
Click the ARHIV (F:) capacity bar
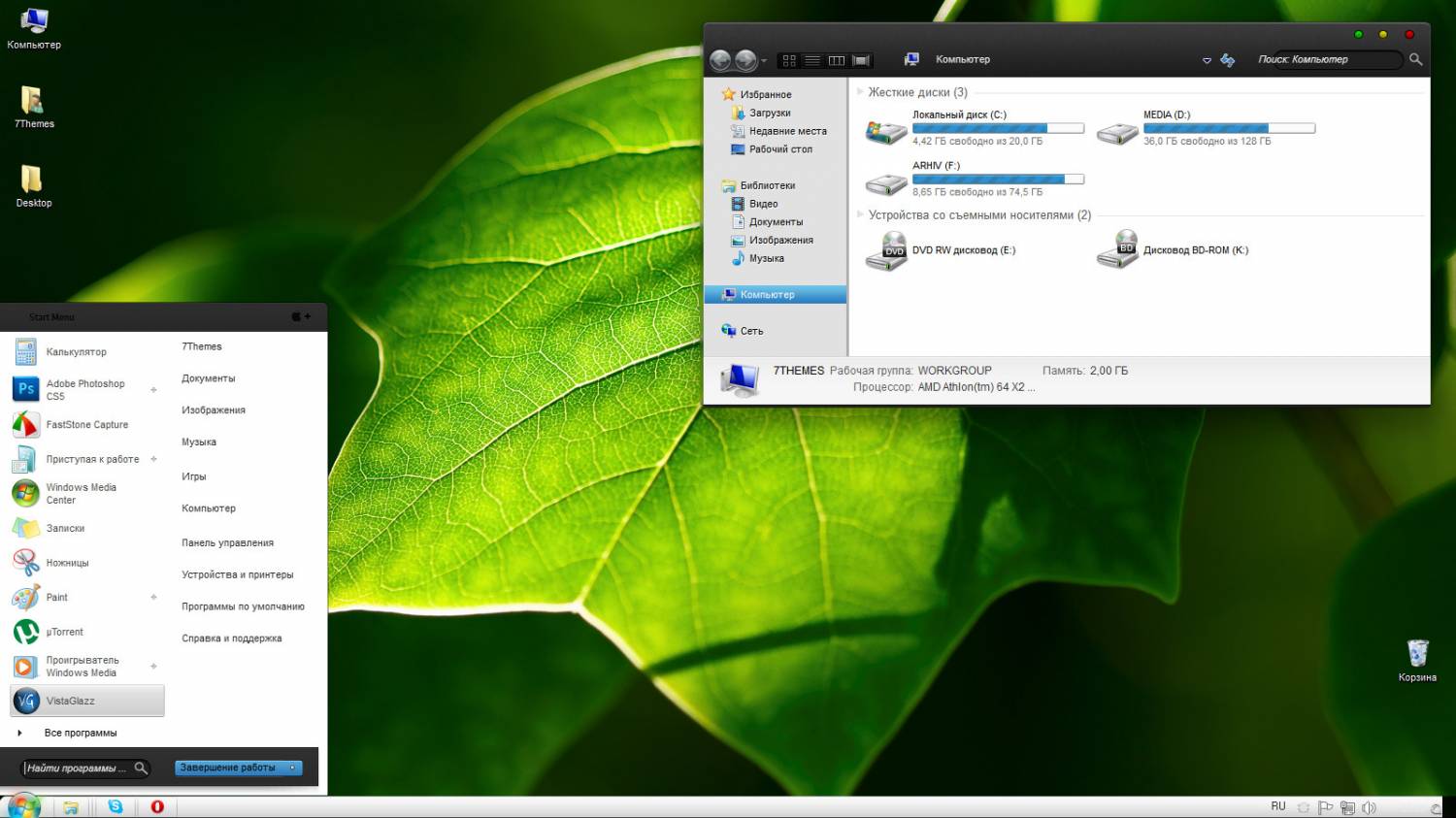tap(998, 179)
